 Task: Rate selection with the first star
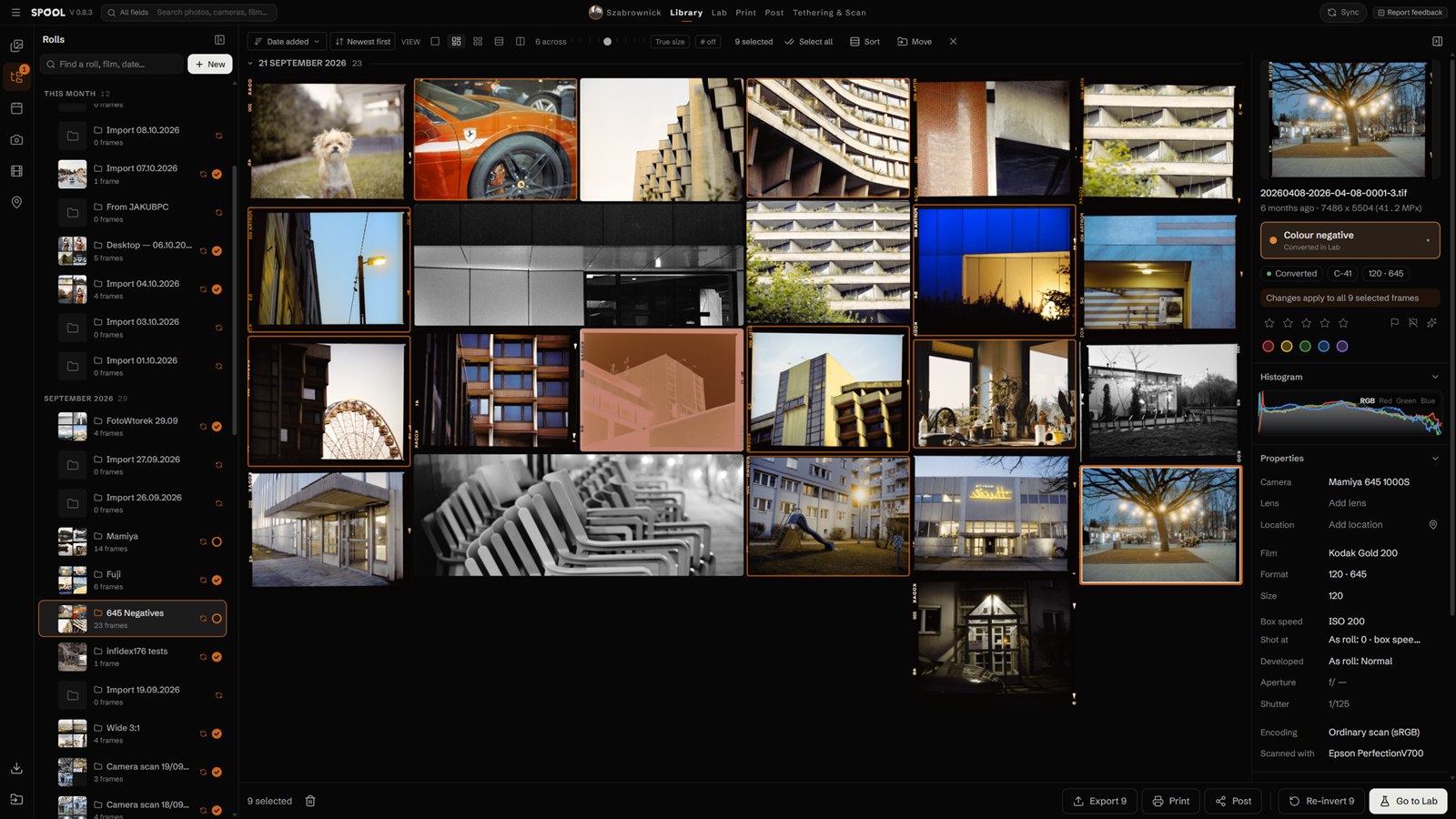click(x=1269, y=323)
